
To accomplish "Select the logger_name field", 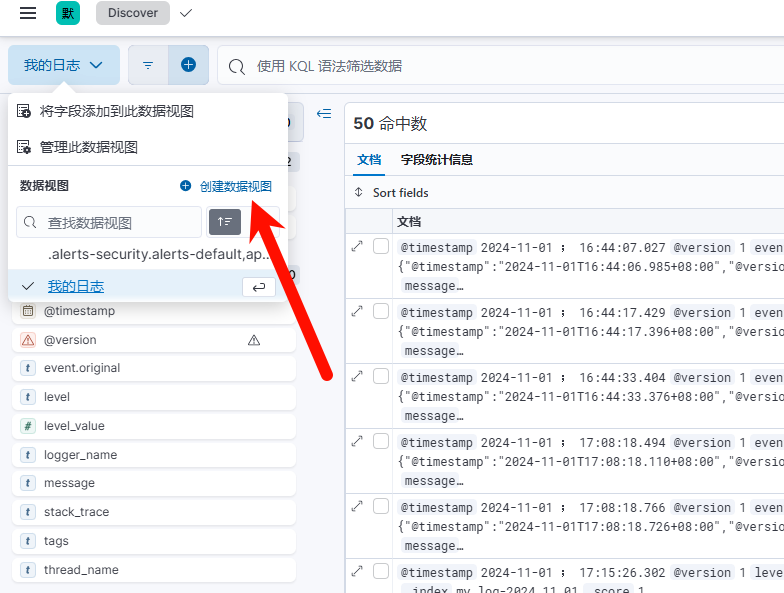I will pyautogui.click(x=154, y=455).
